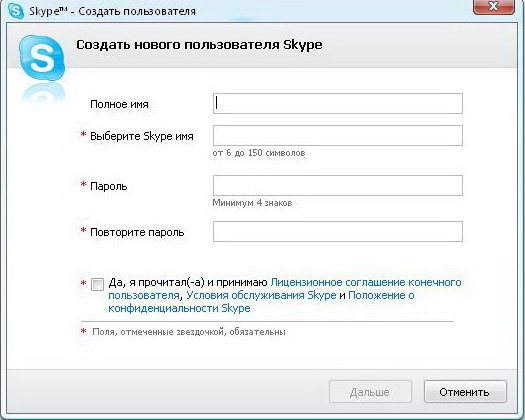525x420 pixels.
Task: Click the 'от 6 до 150 символов' hint
Action: (x=259, y=153)
